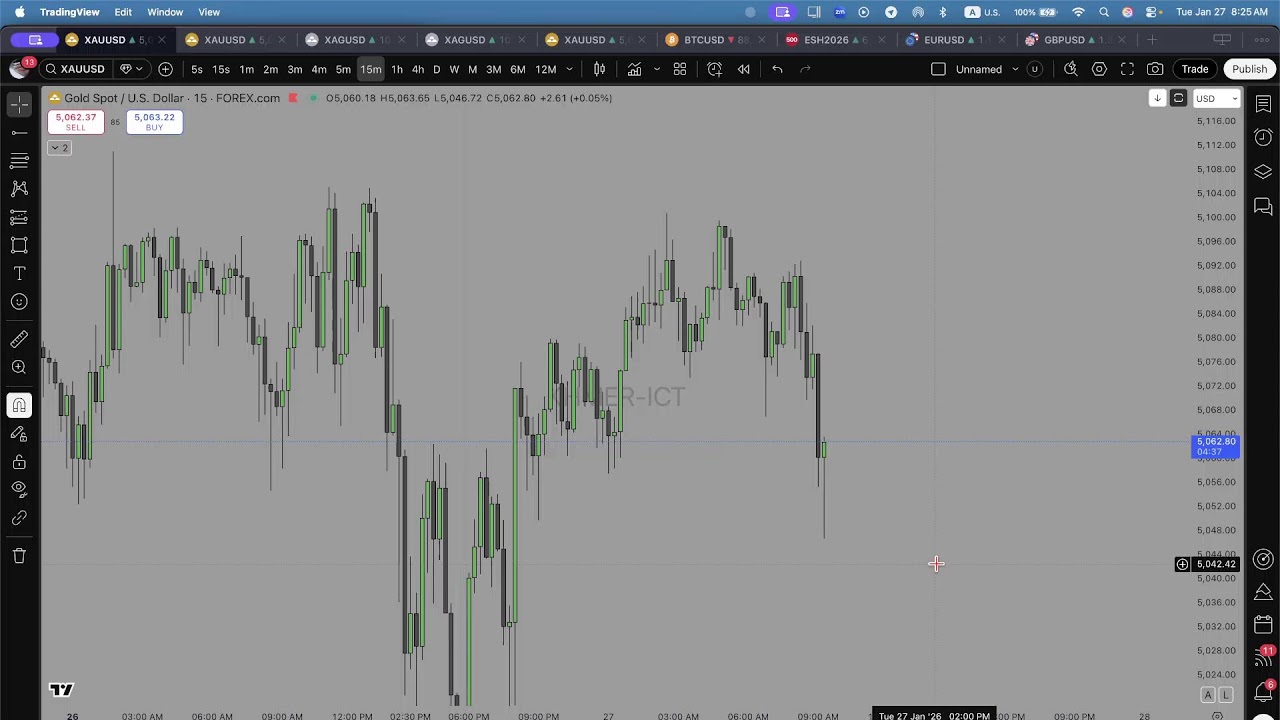Screen dimensions: 1280x720
Task: Select the text annotation tool
Action: (19, 273)
